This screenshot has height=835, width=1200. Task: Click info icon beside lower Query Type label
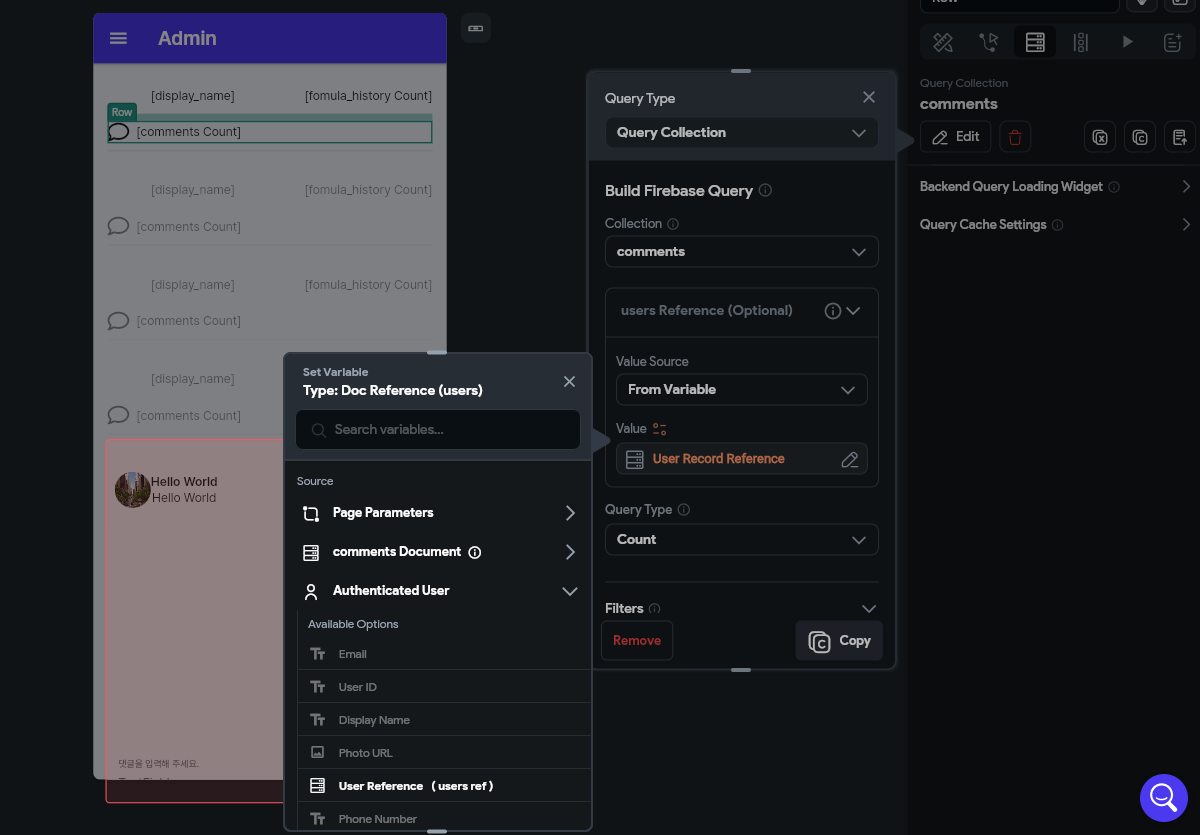[684, 509]
